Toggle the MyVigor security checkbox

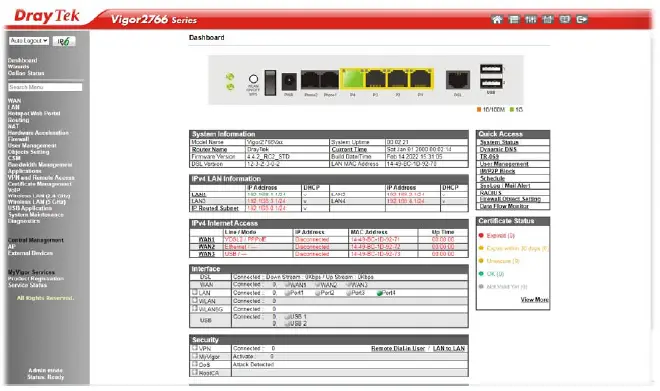[195, 356]
